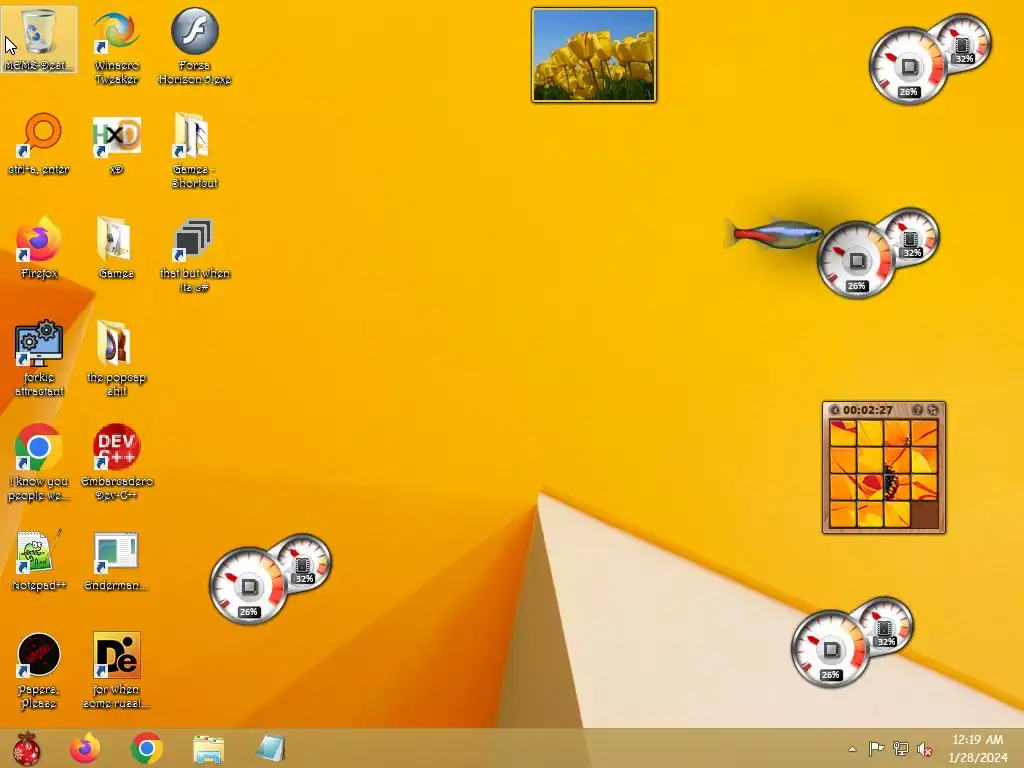Select the jorkie attractant shortcut
The width and height of the screenshot is (1024, 768).
point(39,359)
